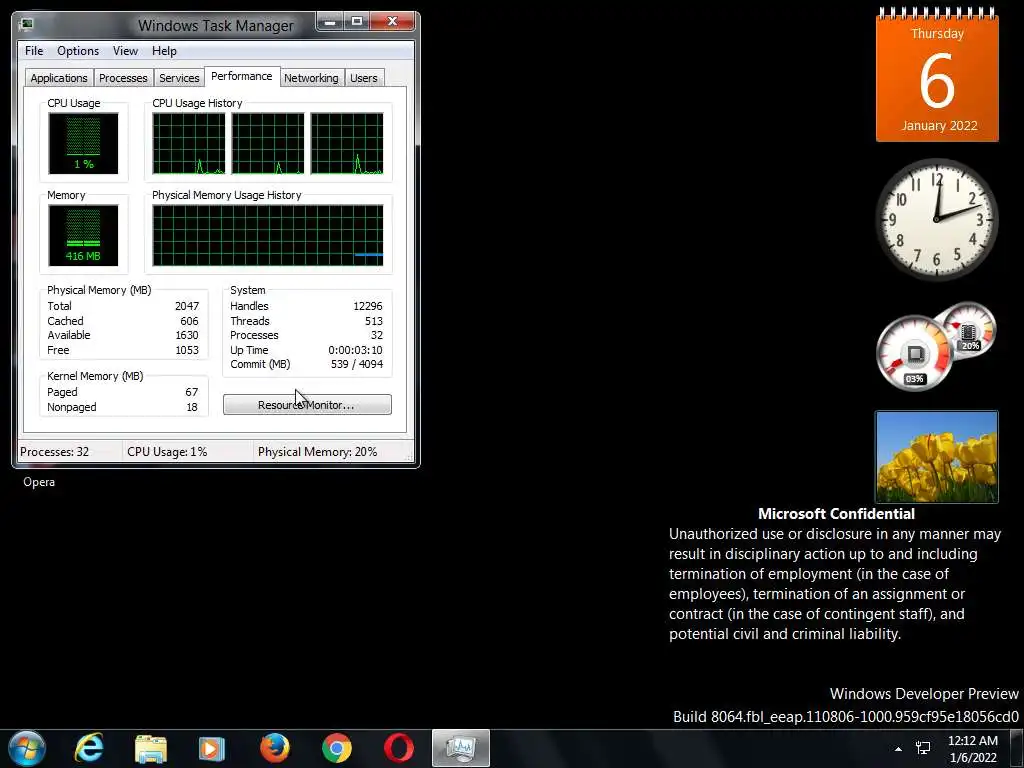This screenshot has height=768, width=1024.
Task: Launch Windows Media Player from taskbar
Action: click(212, 748)
